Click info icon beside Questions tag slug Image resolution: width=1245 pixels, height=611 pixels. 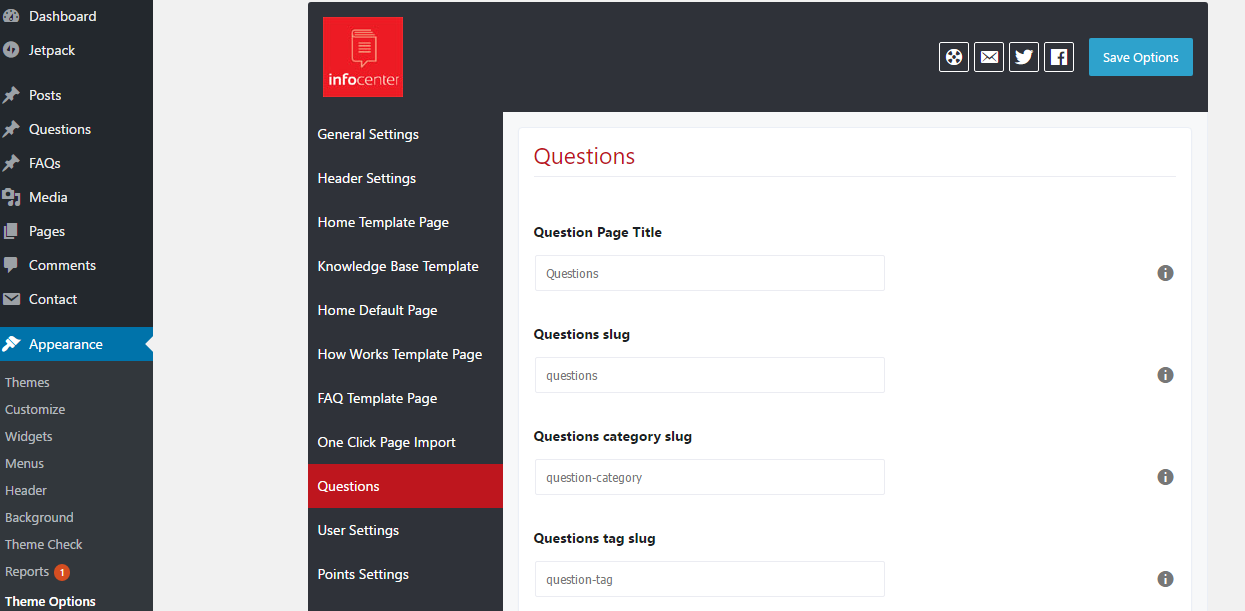[1165, 579]
